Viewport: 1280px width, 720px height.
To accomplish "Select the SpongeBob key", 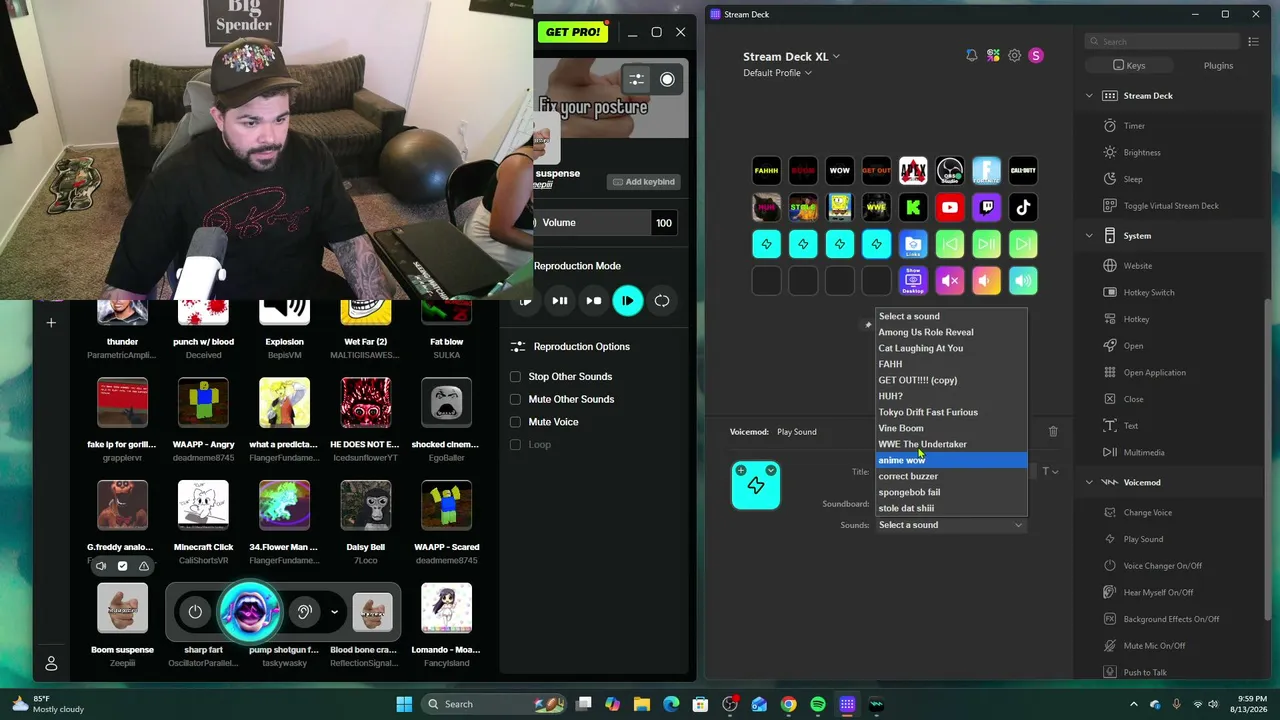I will (840, 207).
